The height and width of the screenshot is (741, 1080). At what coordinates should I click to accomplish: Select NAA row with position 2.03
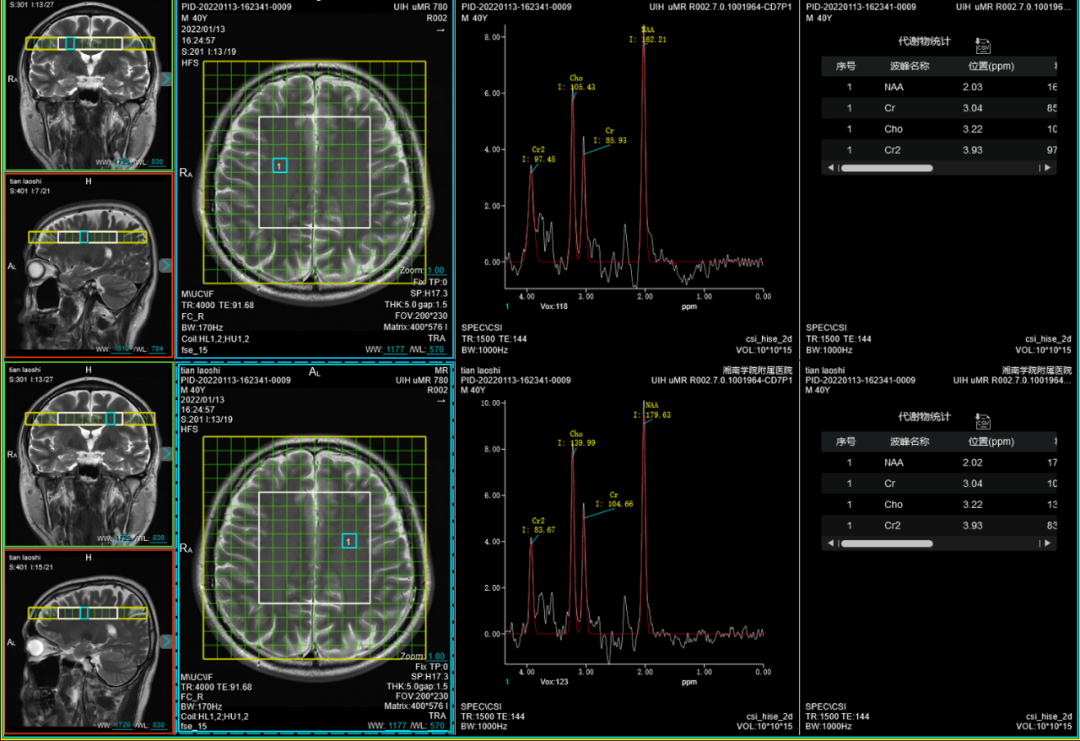(939, 87)
